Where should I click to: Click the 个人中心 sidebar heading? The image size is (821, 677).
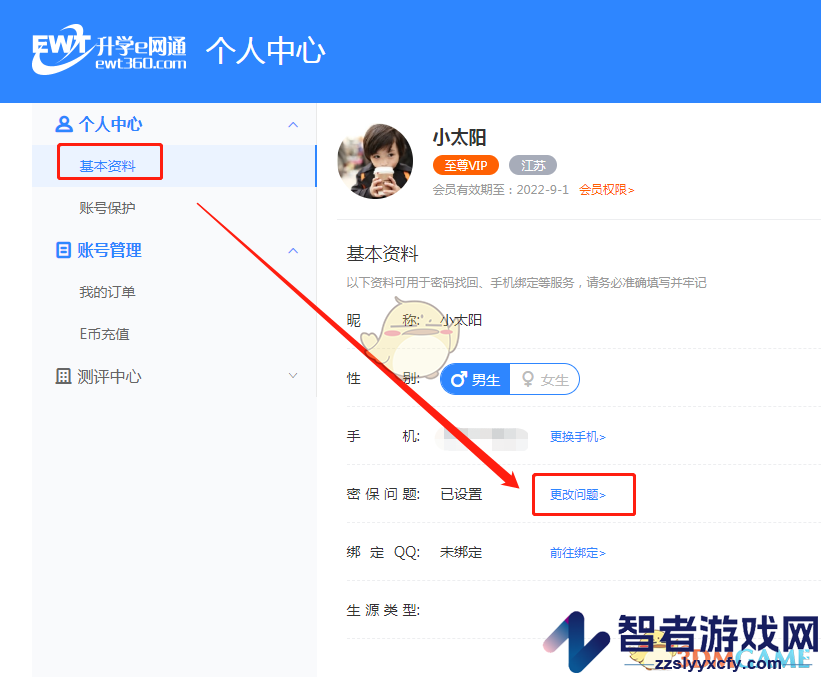(x=110, y=124)
